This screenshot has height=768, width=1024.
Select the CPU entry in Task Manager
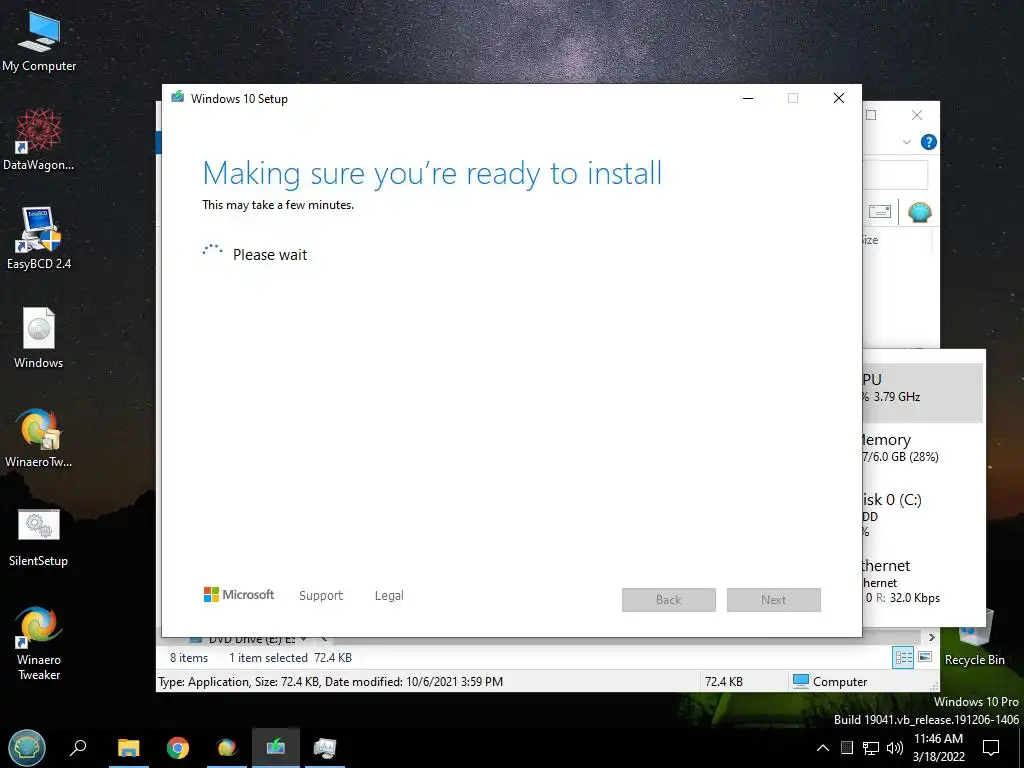(x=922, y=392)
